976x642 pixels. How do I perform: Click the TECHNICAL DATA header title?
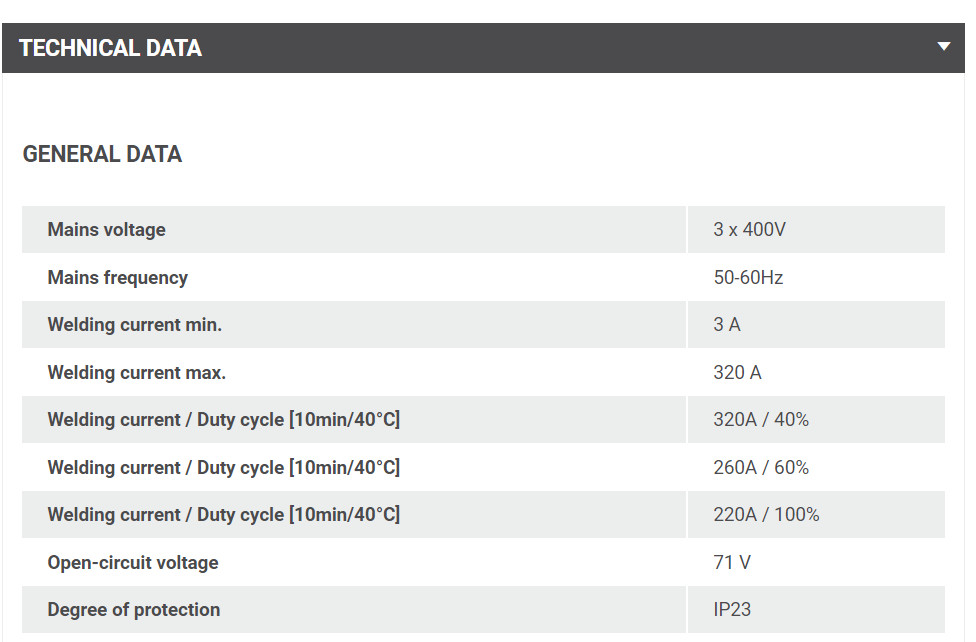click(x=110, y=48)
